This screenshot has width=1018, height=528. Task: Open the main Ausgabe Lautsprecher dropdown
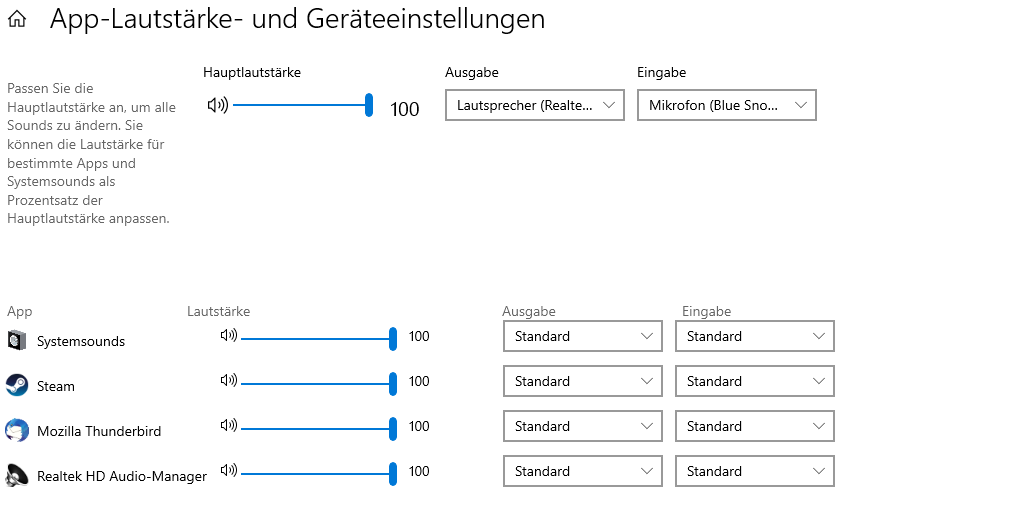[535, 105]
